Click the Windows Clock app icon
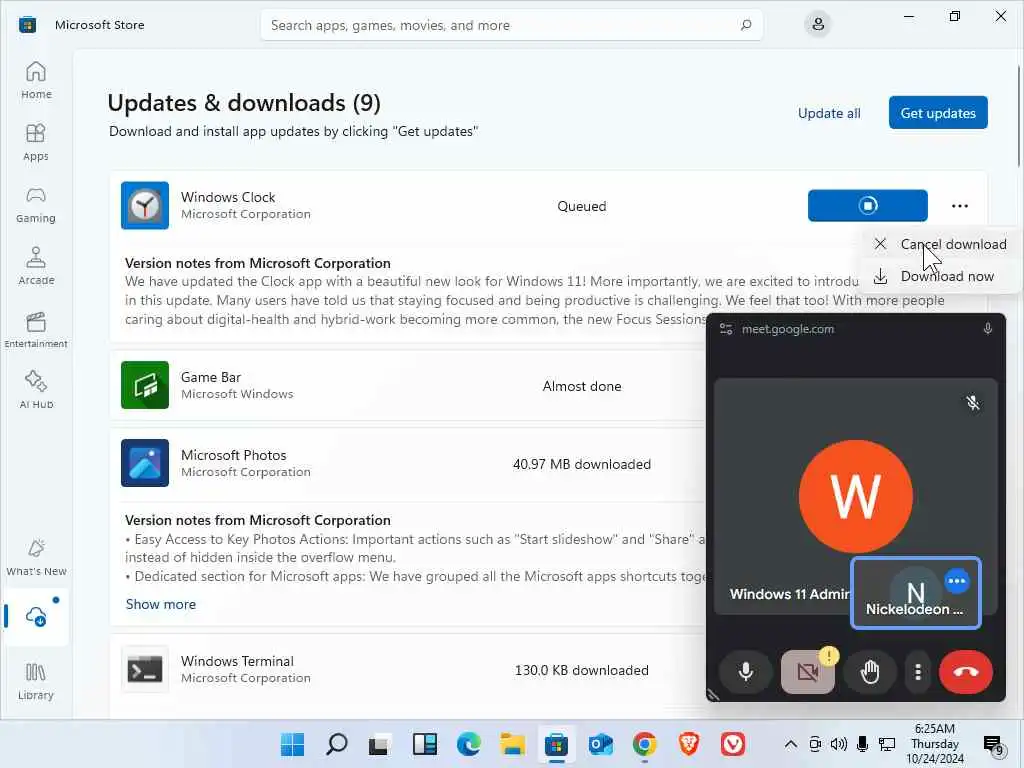 (145, 206)
